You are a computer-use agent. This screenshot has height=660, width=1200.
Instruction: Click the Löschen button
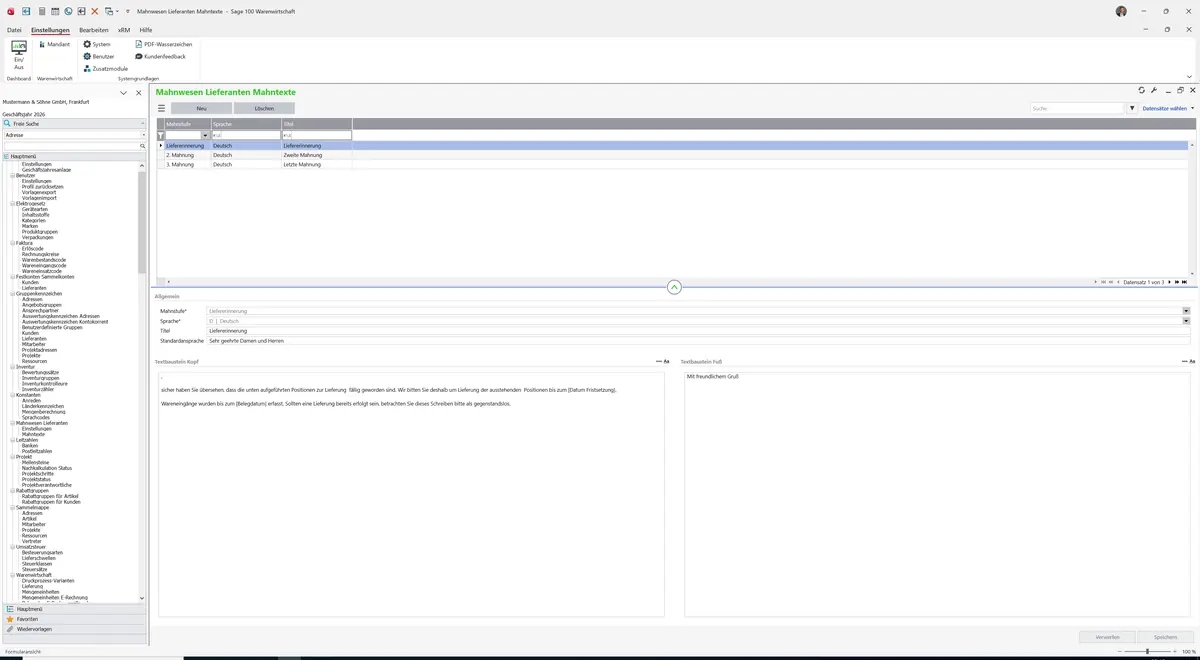264,108
